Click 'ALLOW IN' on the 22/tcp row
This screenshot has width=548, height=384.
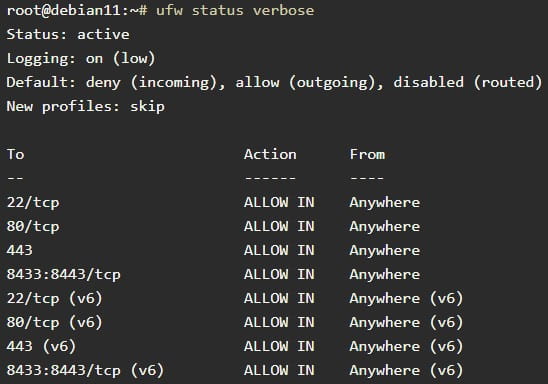(x=279, y=202)
